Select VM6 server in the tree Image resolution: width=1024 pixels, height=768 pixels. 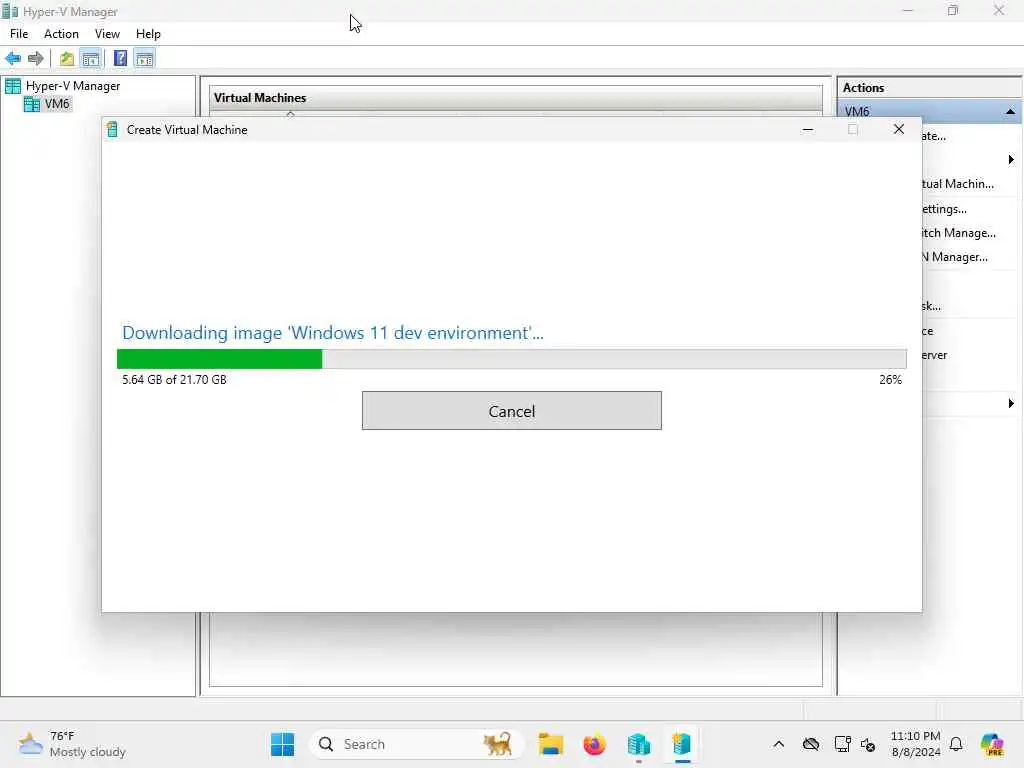[x=57, y=104]
